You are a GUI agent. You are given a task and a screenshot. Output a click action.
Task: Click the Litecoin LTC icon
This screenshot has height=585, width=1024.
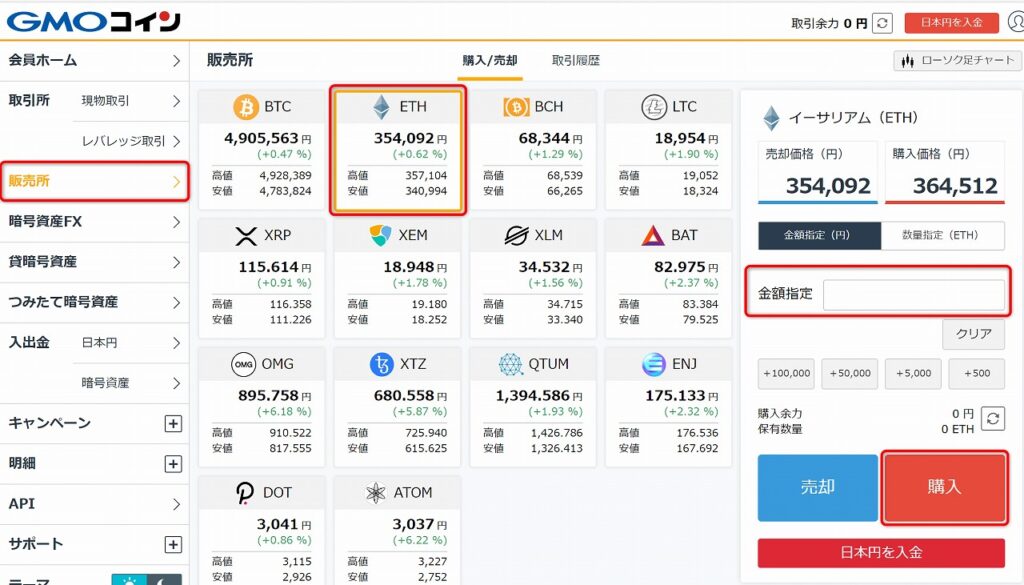point(653,107)
